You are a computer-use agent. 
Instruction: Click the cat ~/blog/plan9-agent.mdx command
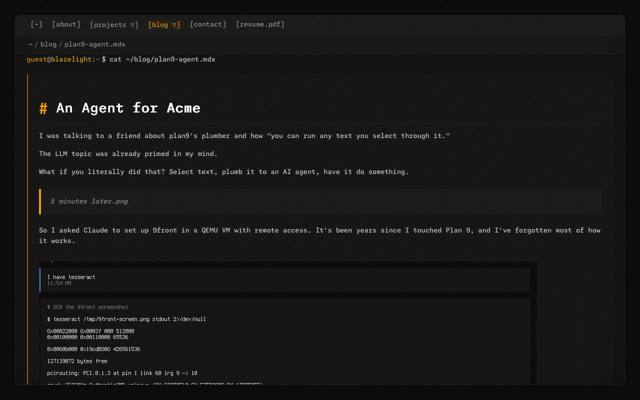pos(162,60)
